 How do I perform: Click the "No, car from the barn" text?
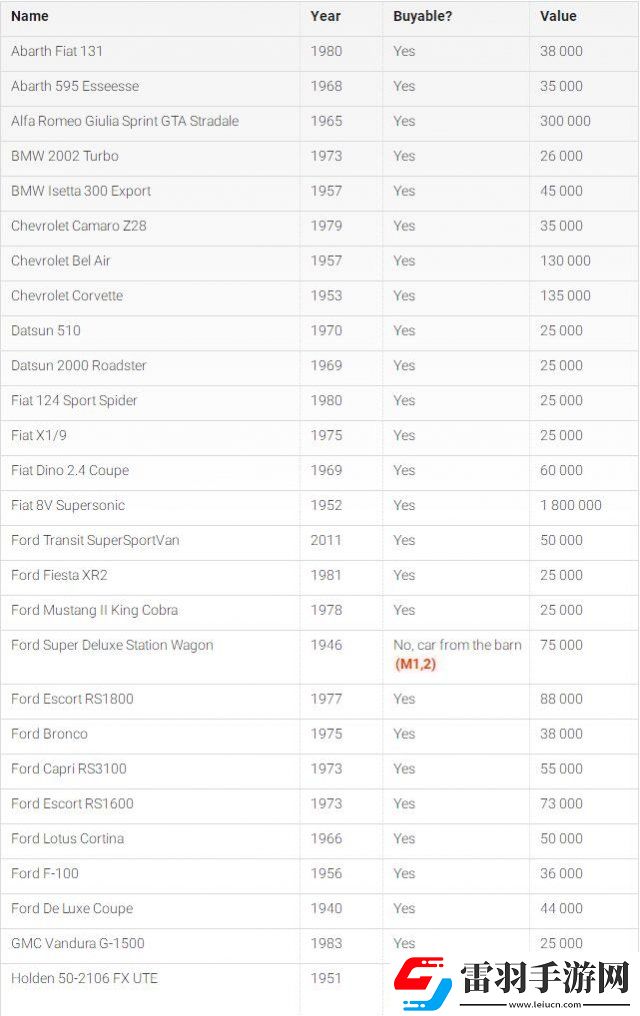coord(457,645)
